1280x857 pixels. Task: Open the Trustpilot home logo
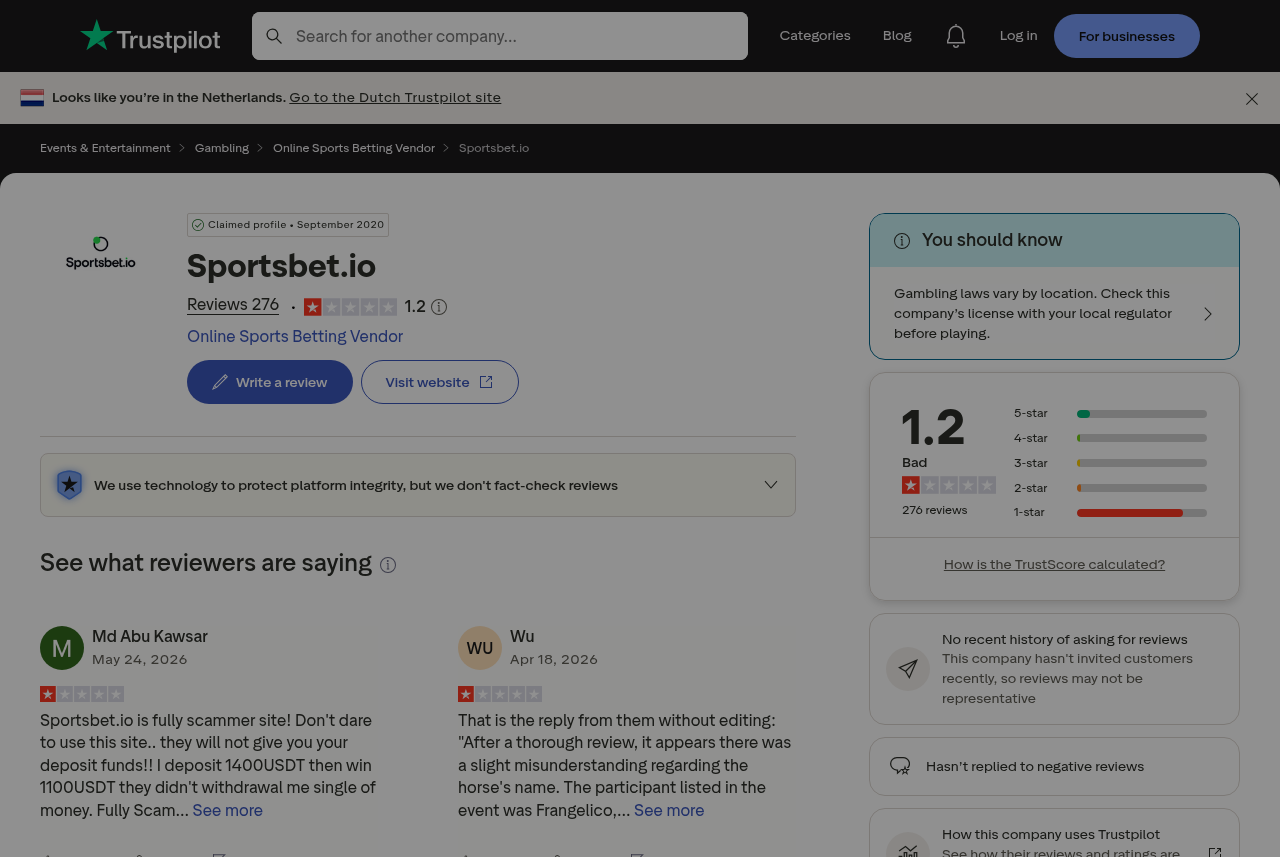(150, 36)
